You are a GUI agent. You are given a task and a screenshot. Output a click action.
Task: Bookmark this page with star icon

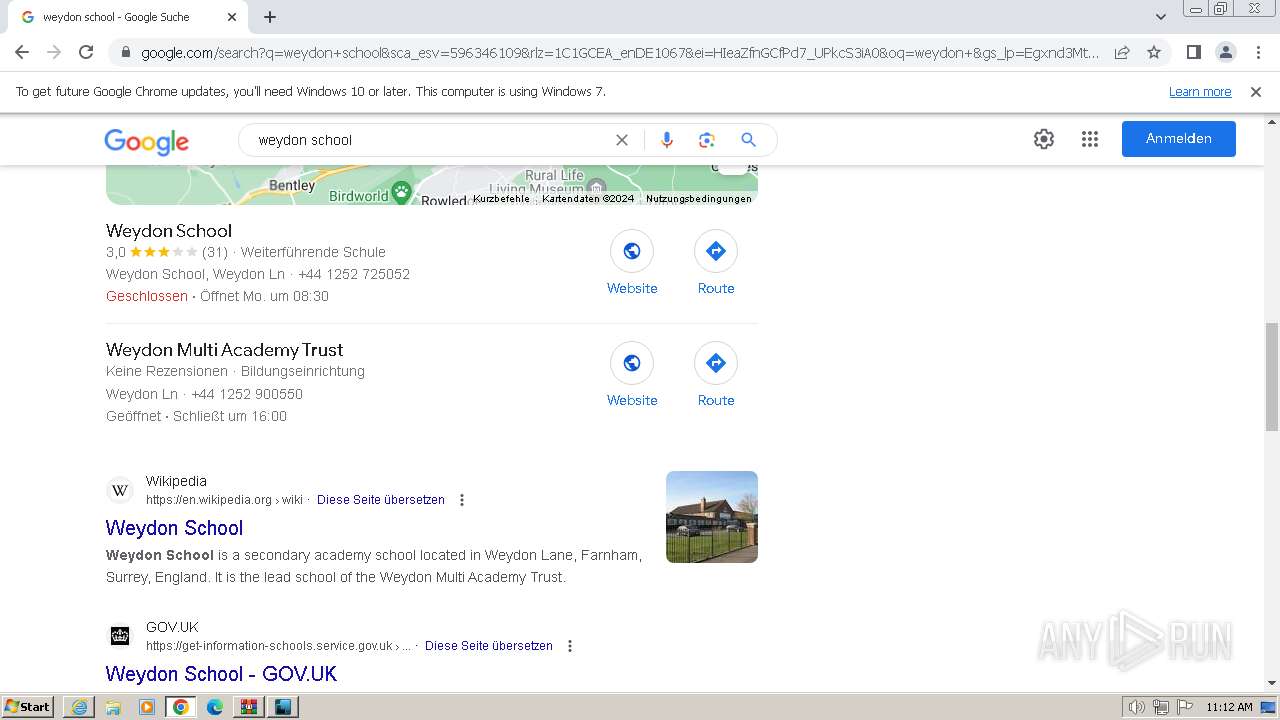pos(1154,52)
